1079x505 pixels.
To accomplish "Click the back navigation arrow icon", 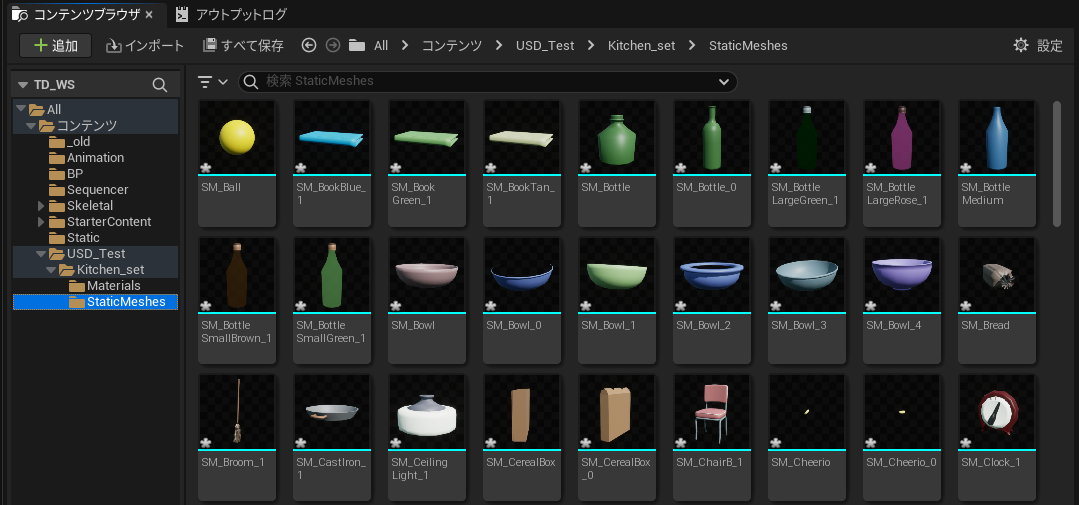I will coord(309,45).
